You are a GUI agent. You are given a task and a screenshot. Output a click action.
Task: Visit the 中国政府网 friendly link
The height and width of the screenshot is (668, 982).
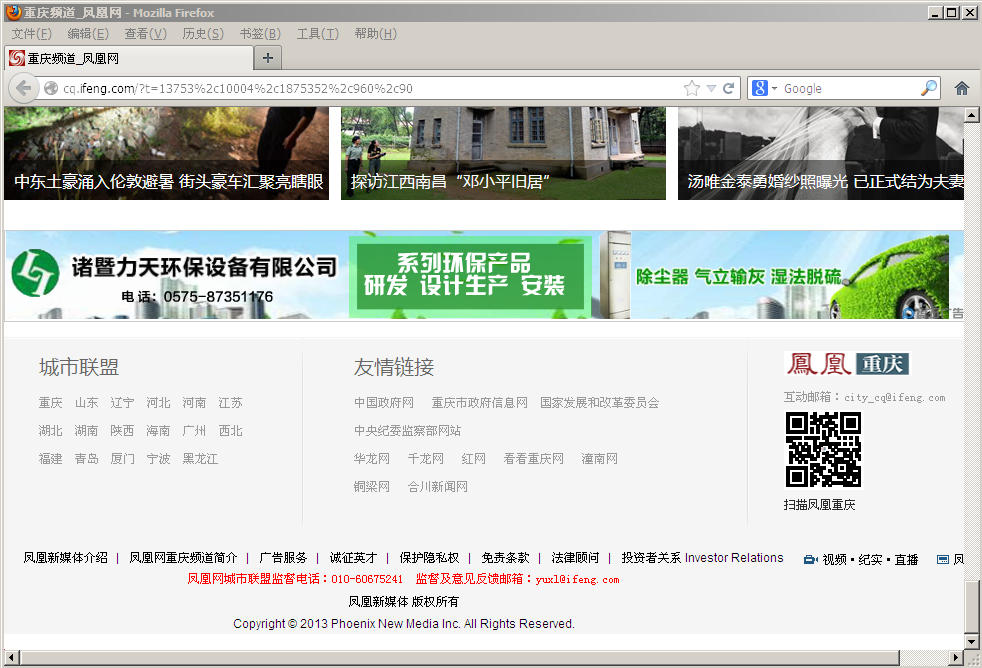point(384,403)
